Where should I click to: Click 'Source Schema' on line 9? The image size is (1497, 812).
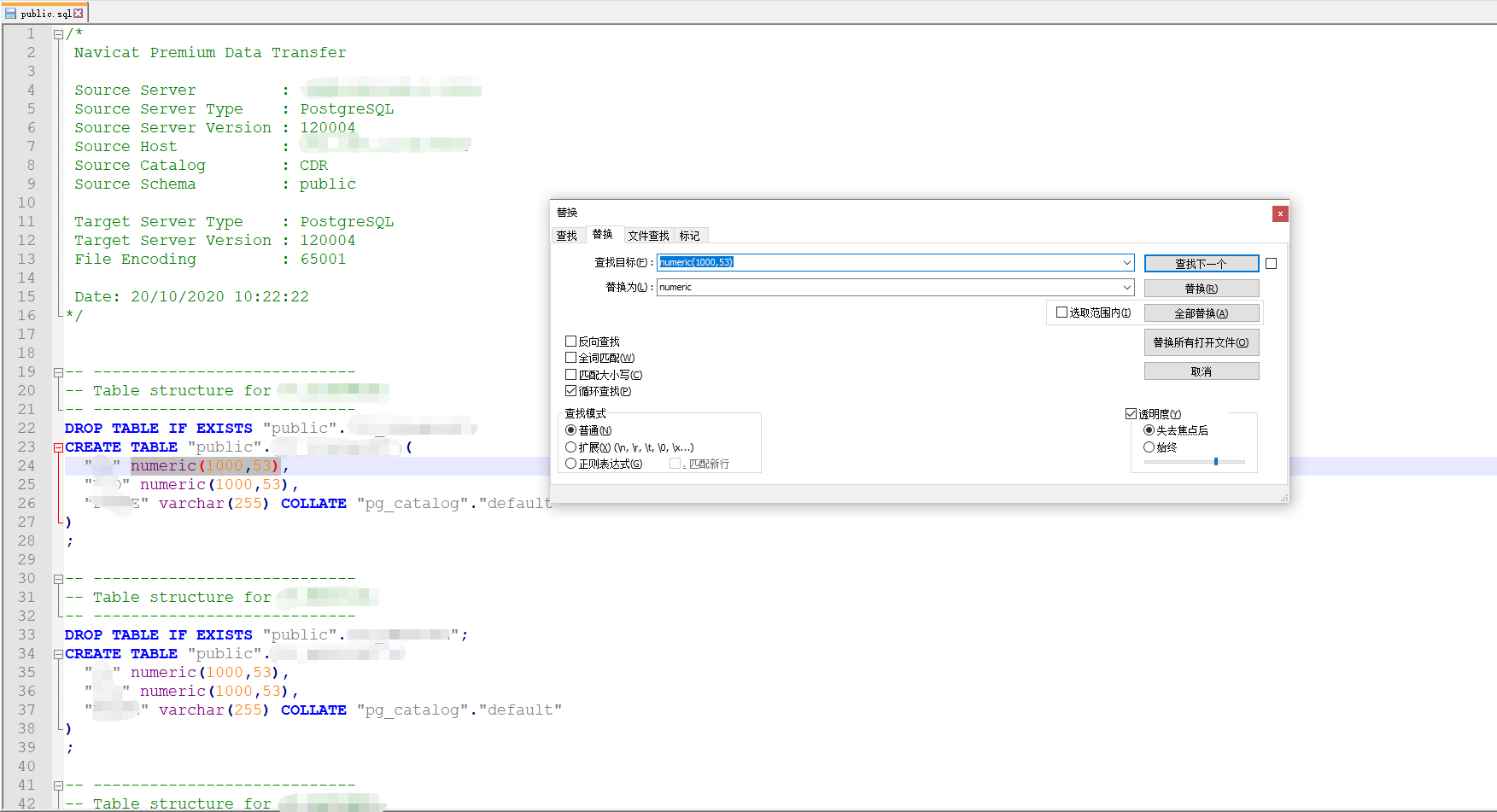coord(135,184)
